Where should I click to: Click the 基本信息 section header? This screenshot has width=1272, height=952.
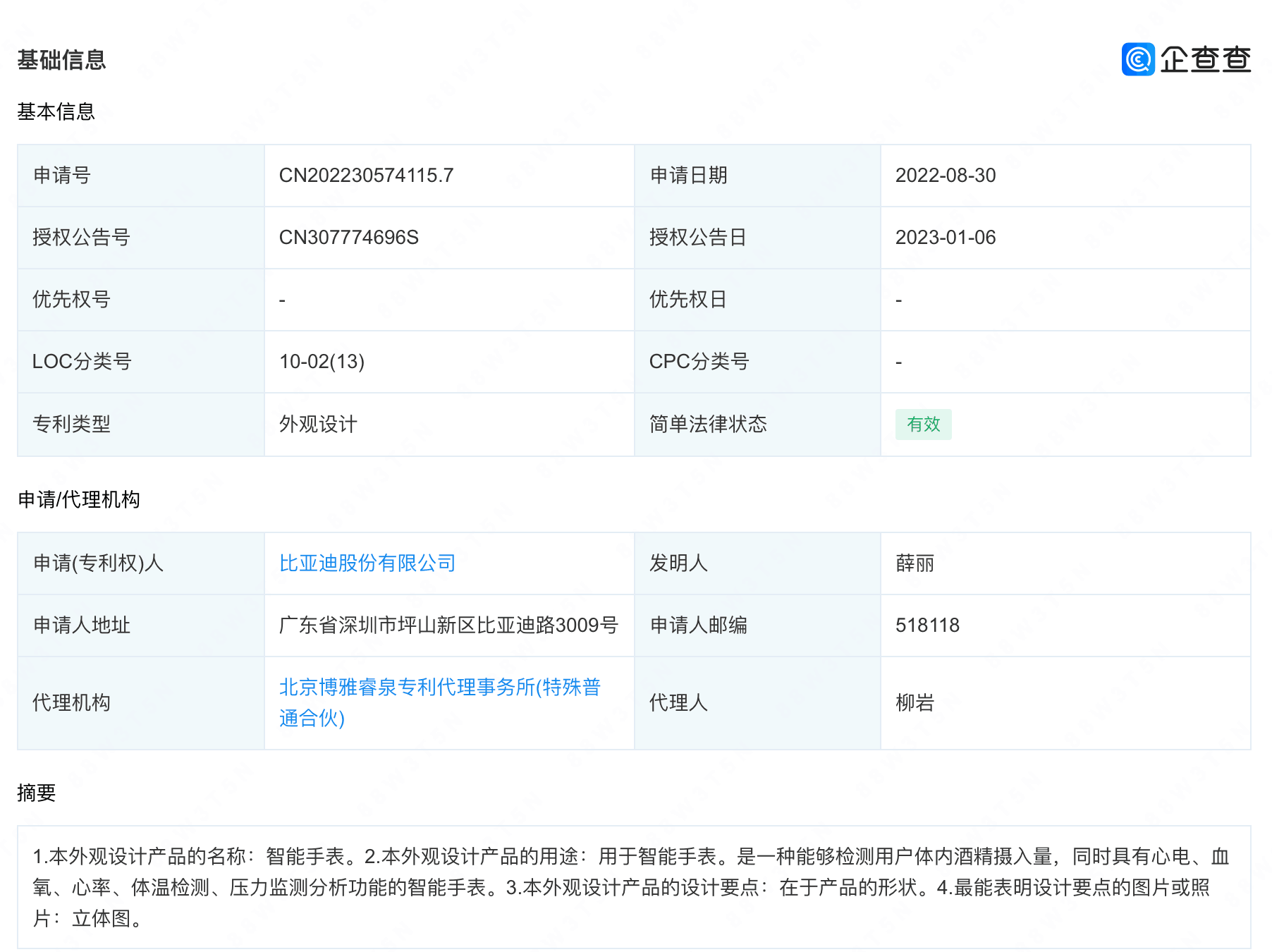point(57,111)
